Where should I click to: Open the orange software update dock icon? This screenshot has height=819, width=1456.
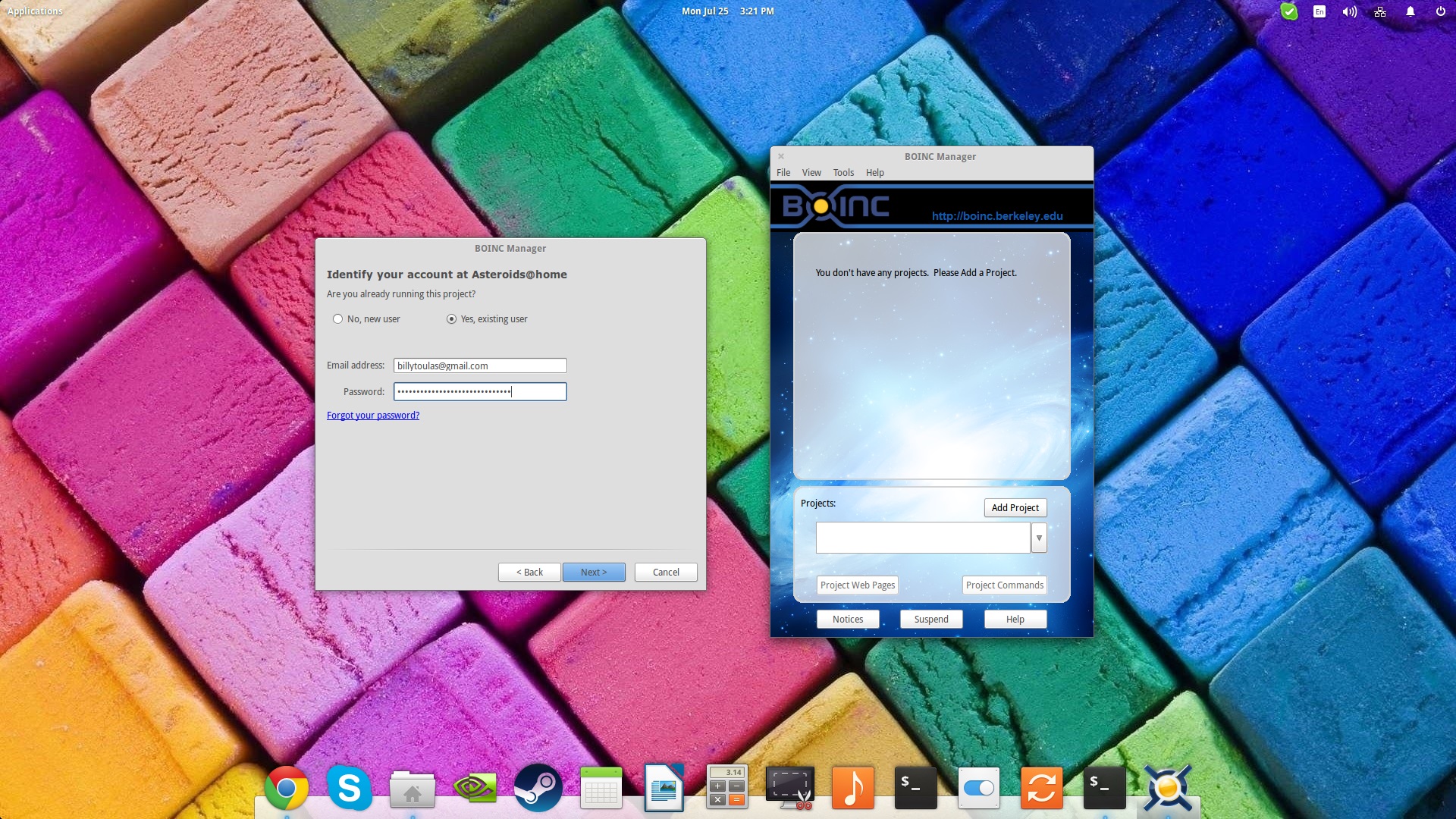pyautogui.click(x=1042, y=789)
